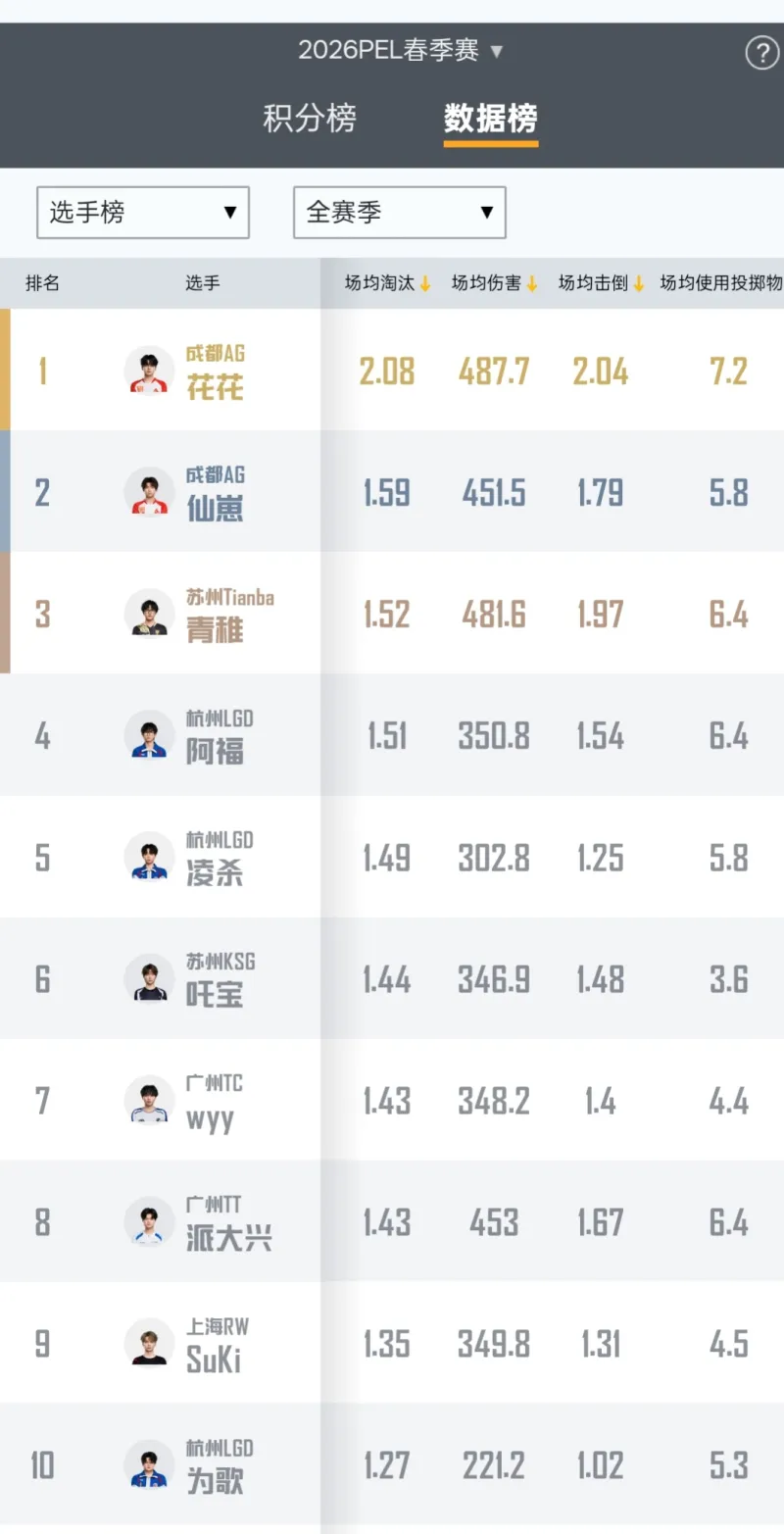Sort by 场均伤害 arrow icon
Image resolution: width=784 pixels, height=1534 pixels.
(532, 284)
